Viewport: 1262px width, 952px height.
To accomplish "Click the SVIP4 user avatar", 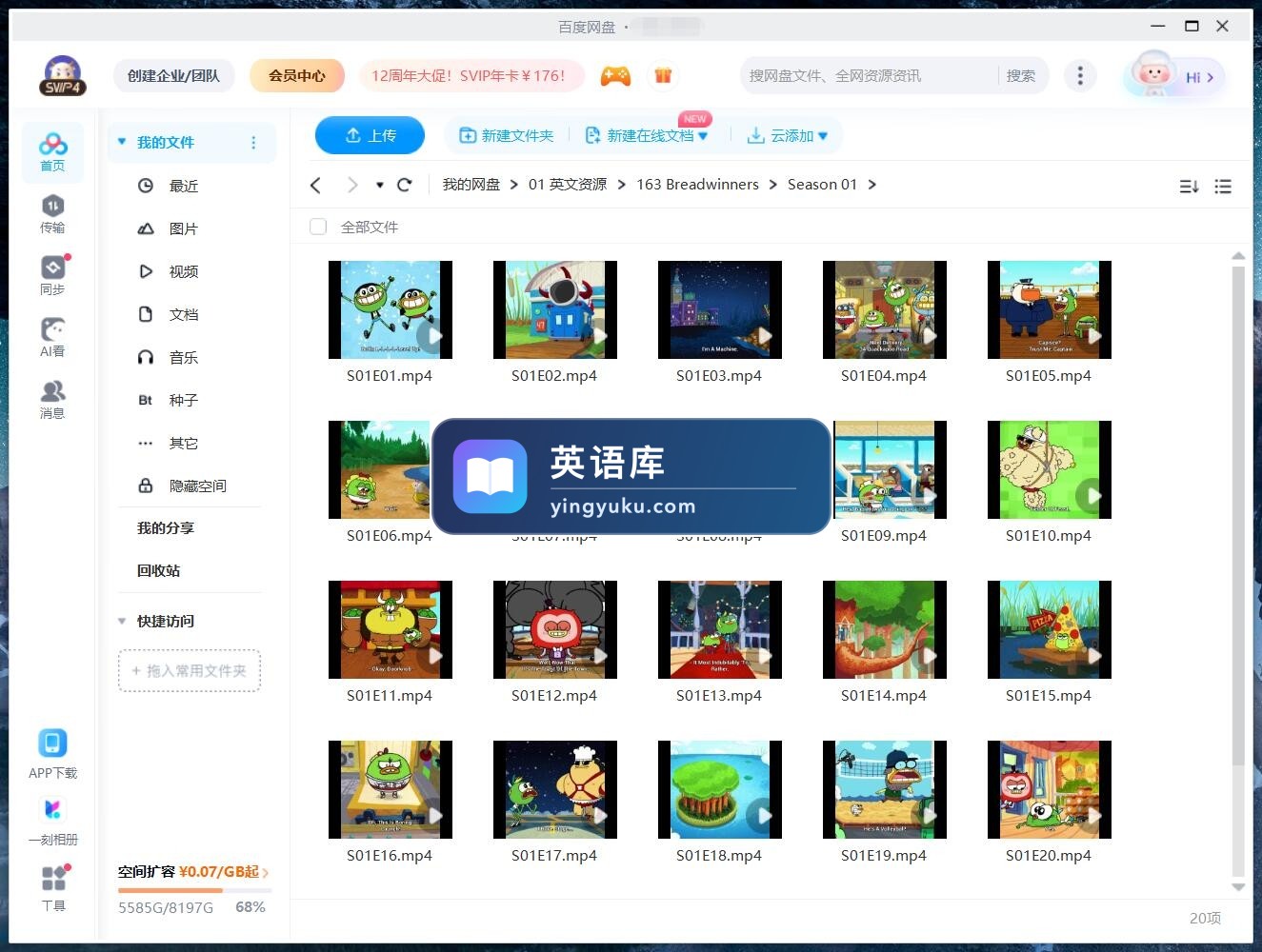I will pos(63,75).
